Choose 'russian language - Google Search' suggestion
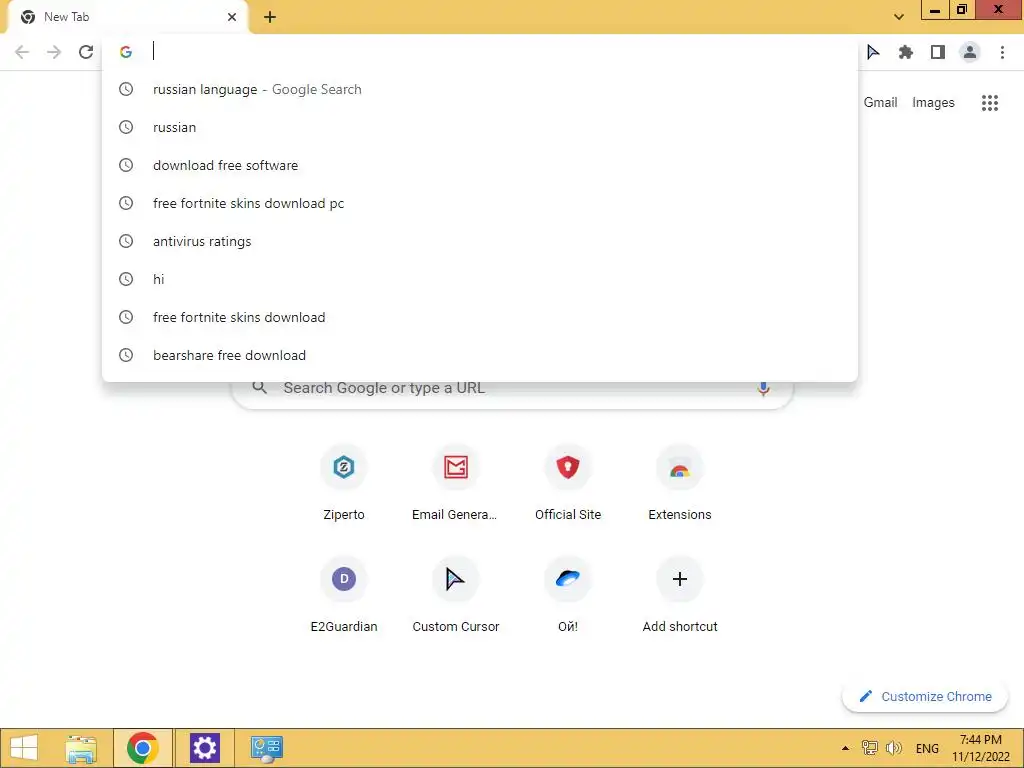Image resolution: width=1024 pixels, height=768 pixels. (x=479, y=89)
